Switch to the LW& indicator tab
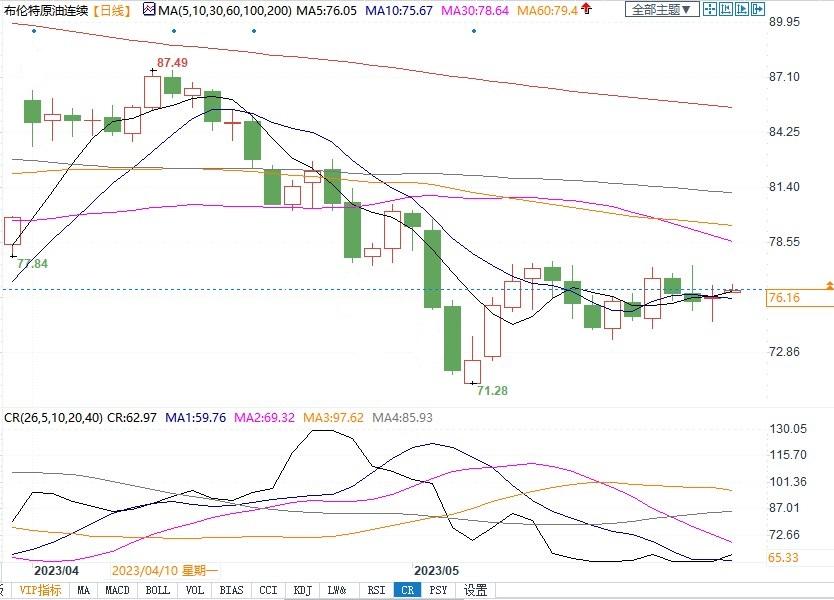 [337, 590]
